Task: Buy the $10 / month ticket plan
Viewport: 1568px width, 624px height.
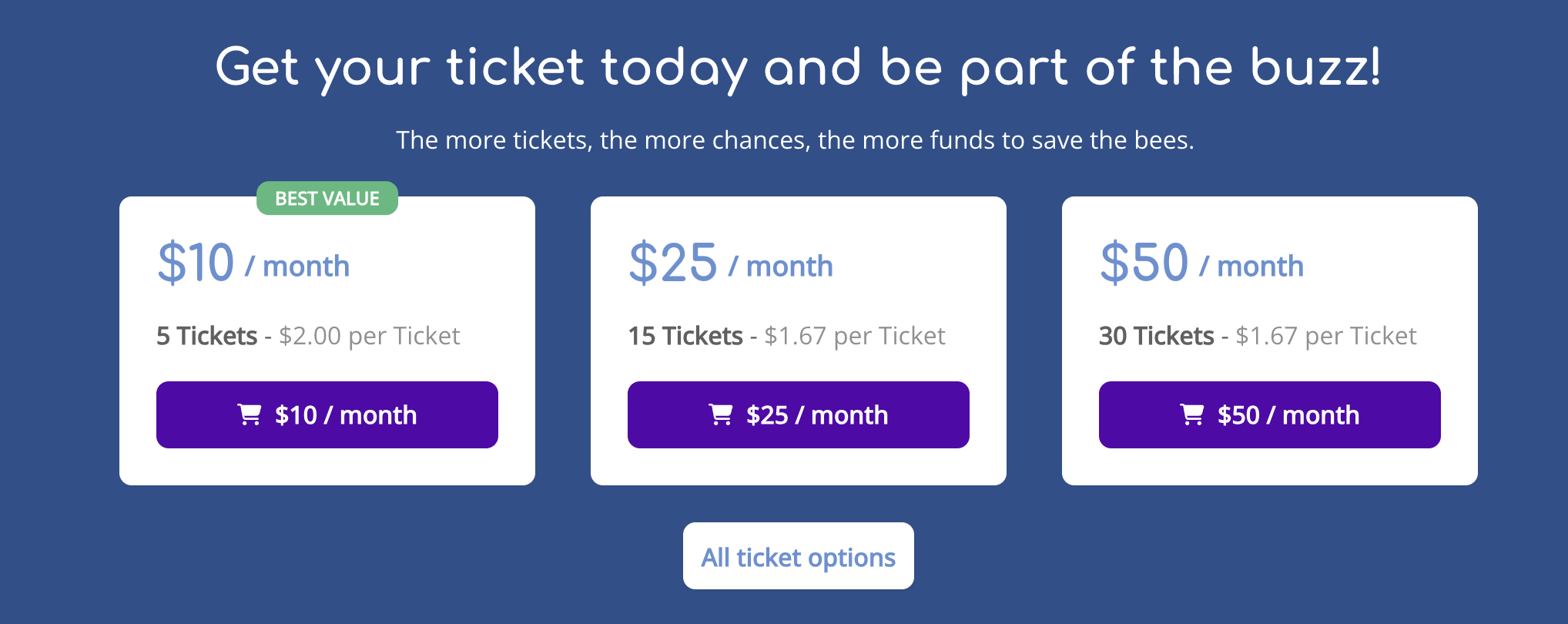Action: (x=327, y=414)
